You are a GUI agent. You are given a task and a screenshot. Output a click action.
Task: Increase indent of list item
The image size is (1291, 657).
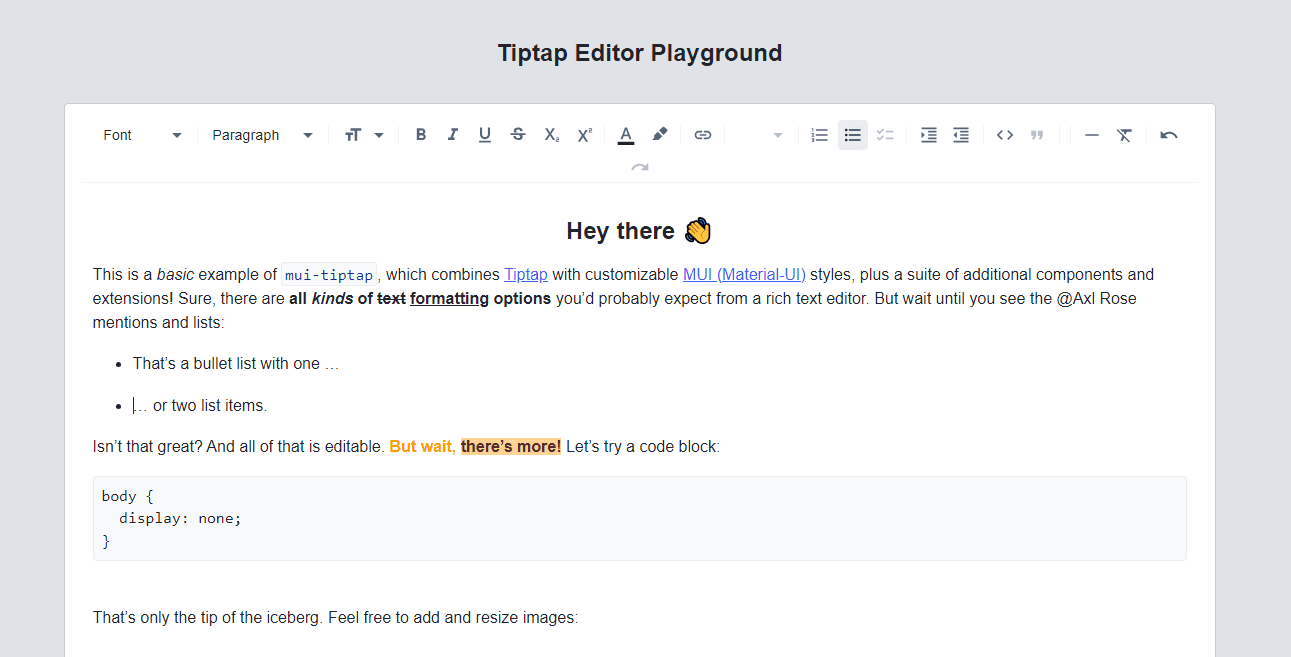tap(929, 135)
